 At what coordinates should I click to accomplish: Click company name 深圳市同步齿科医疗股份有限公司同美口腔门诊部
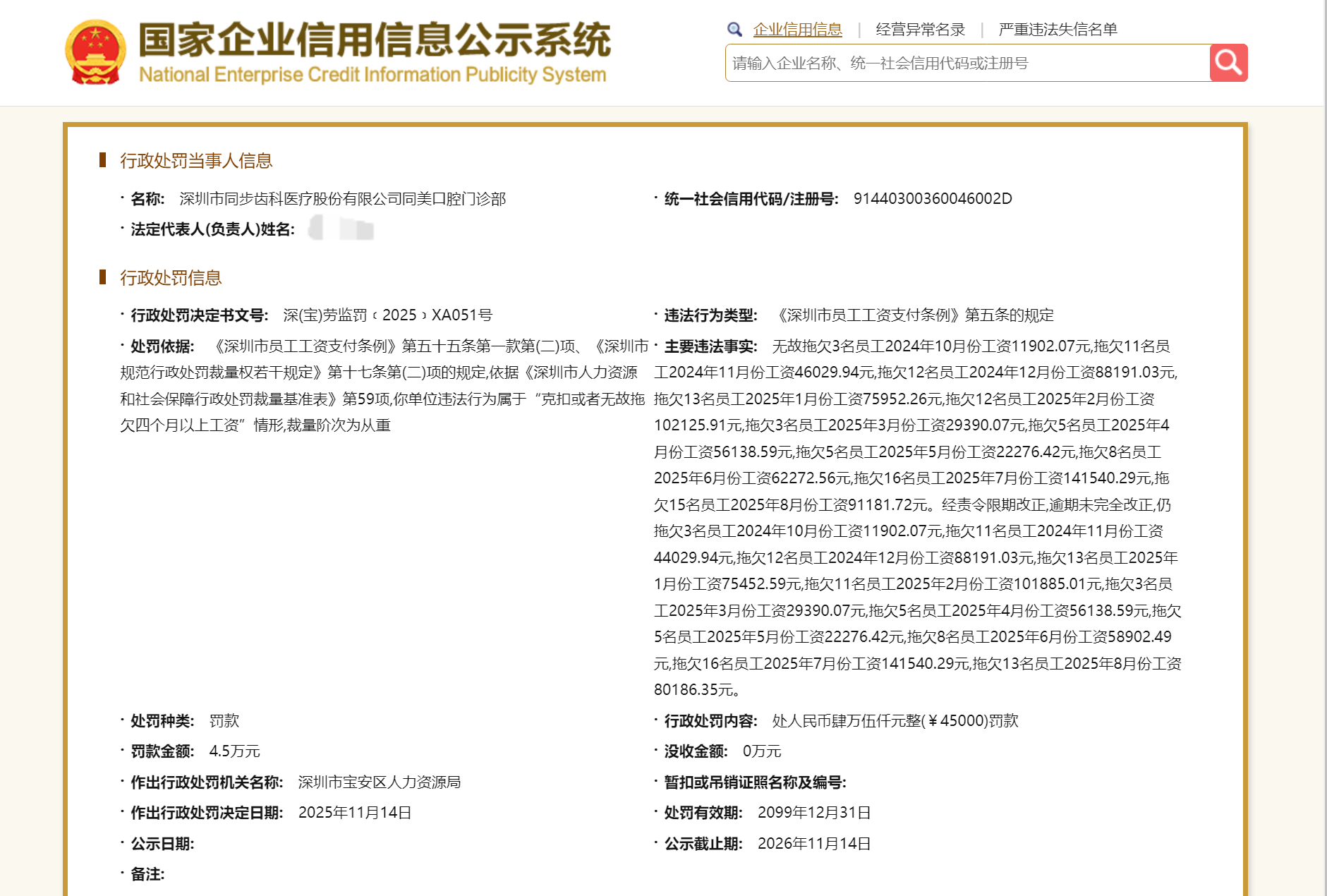[342, 199]
